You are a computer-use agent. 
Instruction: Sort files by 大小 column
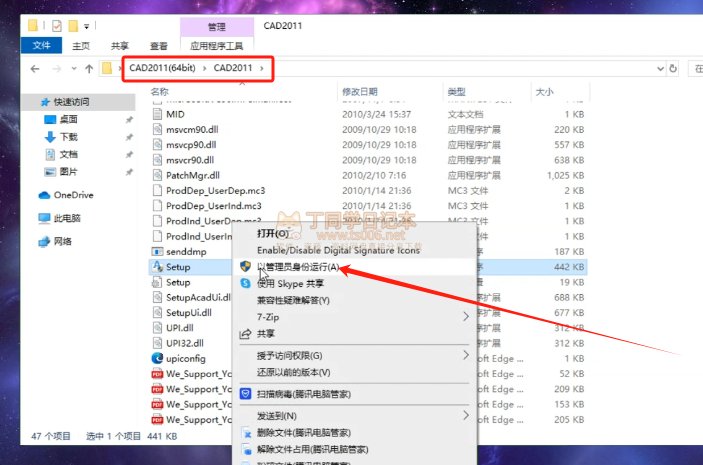coord(544,91)
